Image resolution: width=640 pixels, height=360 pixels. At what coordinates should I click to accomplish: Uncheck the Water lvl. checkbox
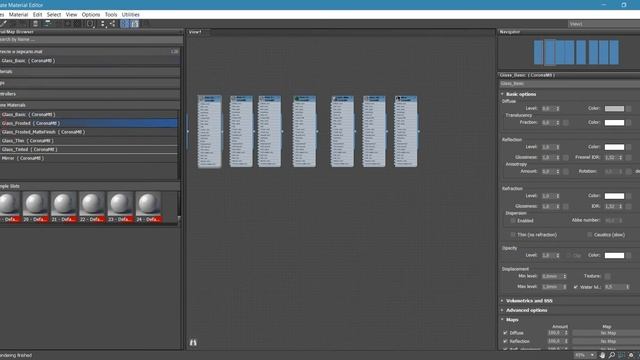(x=576, y=287)
